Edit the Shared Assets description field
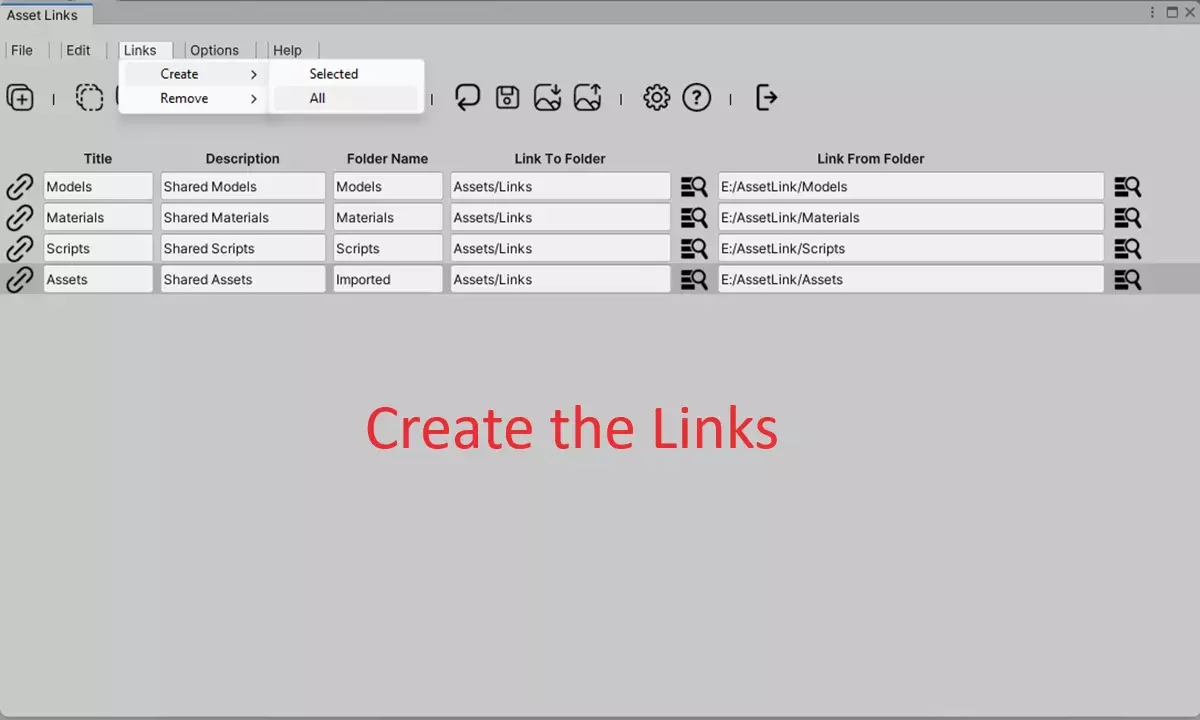The width and height of the screenshot is (1200, 720). pyautogui.click(x=243, y=280)
